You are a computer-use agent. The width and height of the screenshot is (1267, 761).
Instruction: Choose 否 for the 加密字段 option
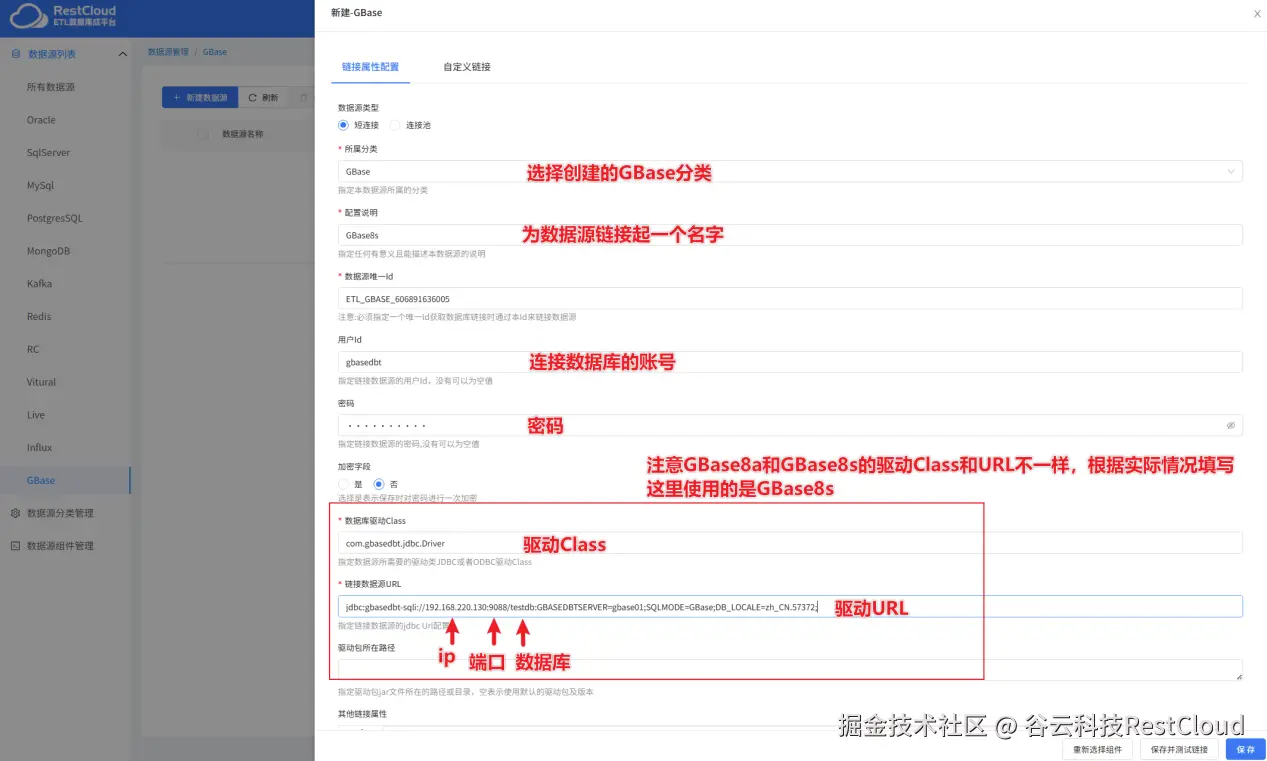point(378,484)
